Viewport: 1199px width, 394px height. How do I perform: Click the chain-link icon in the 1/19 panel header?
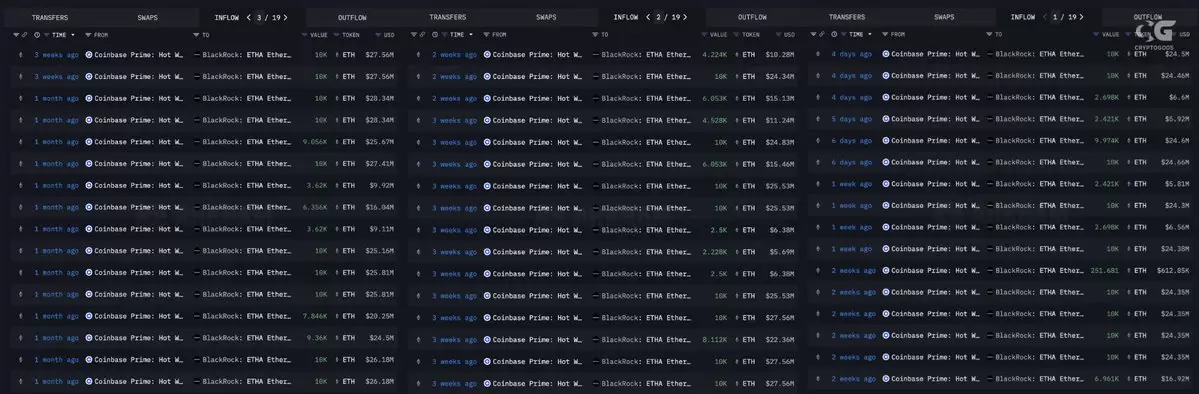tap(823, 35)
